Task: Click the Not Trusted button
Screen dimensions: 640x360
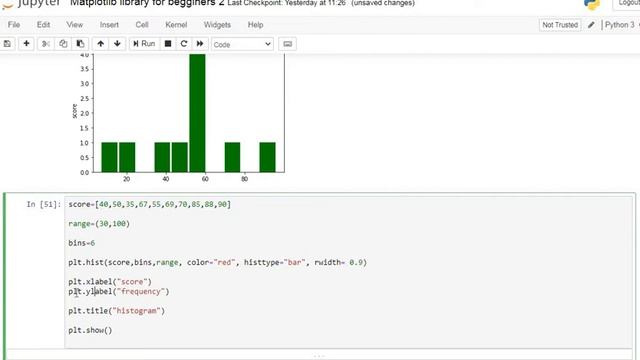Action: pos(560,25)
